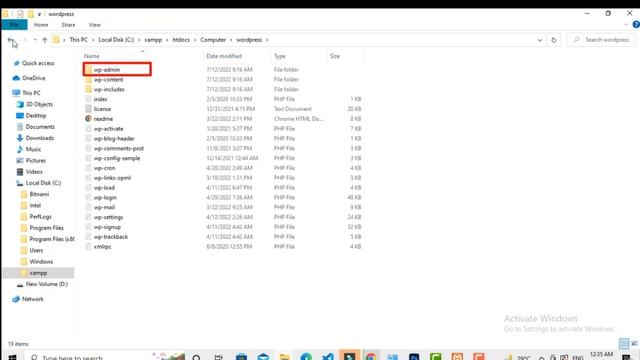Select the license text document
Screen dimensions: 640x360
coord(102,109)
